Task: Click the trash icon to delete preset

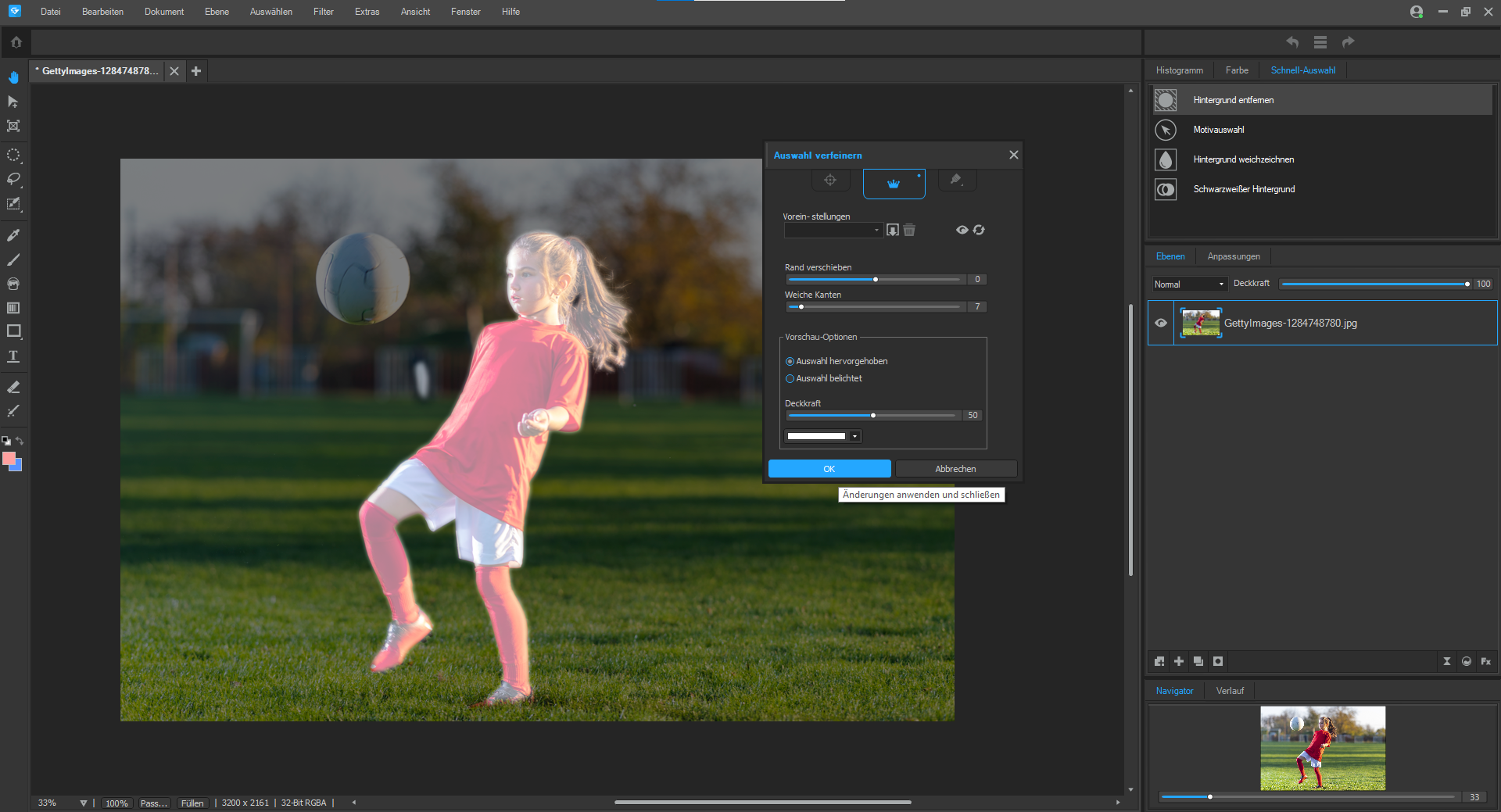Action: pyautogui.click(x=908, y=230)
